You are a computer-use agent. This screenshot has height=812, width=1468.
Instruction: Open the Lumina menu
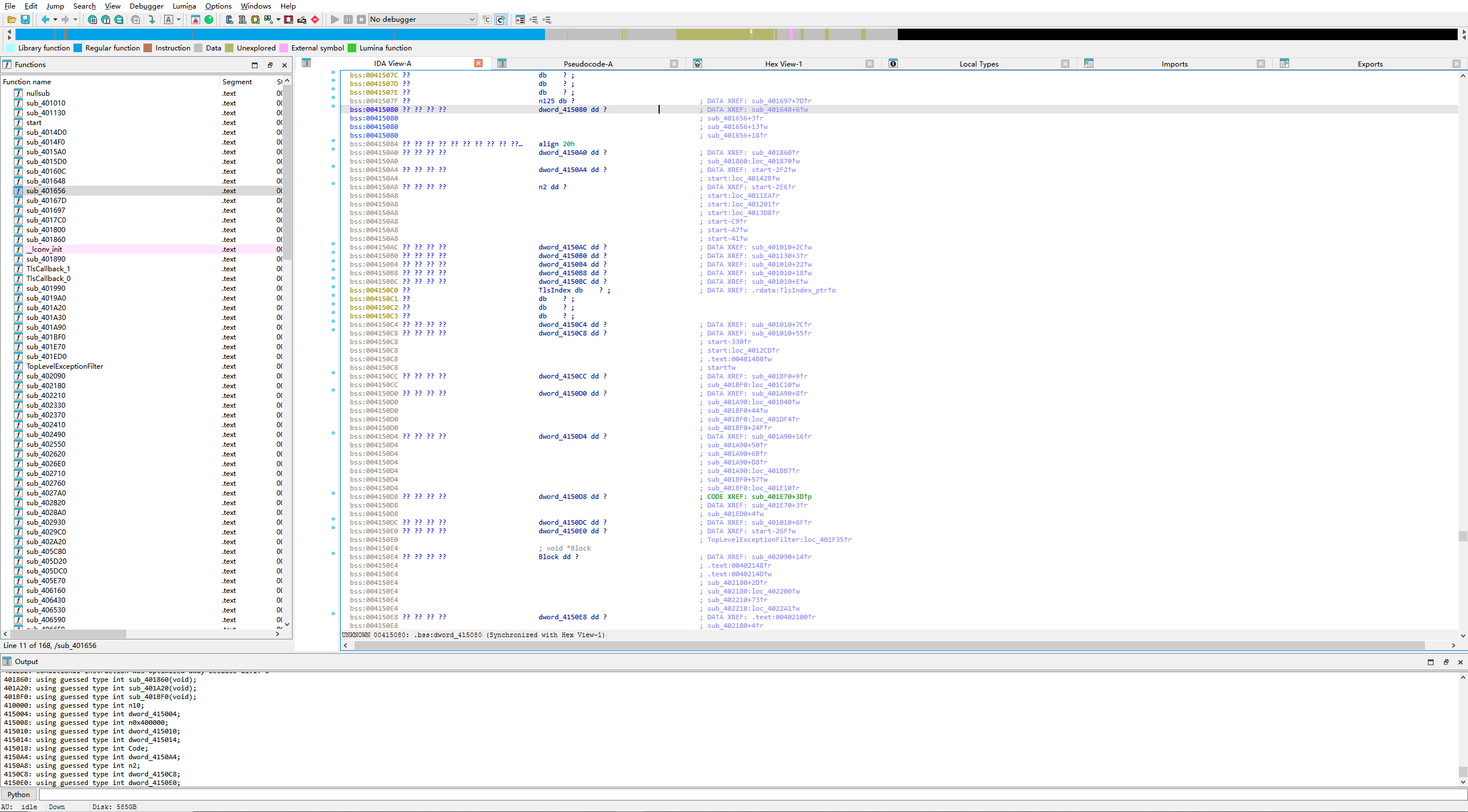tap(184, 6)
